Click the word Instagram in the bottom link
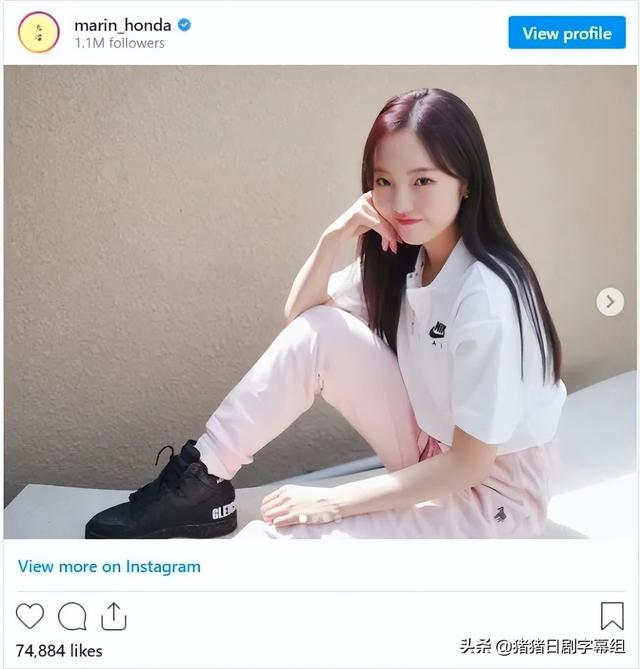Viewport: 640px width, 669px height. tap(163, 567)
